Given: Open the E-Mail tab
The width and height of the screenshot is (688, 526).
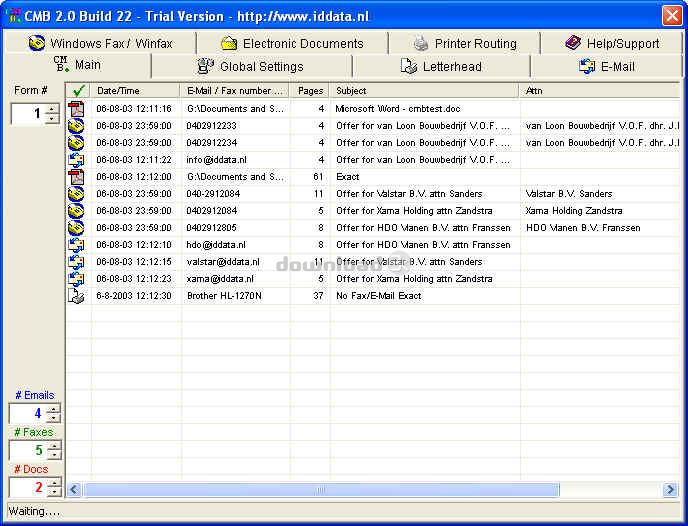Looking at the screenshot, I should 606,67.
